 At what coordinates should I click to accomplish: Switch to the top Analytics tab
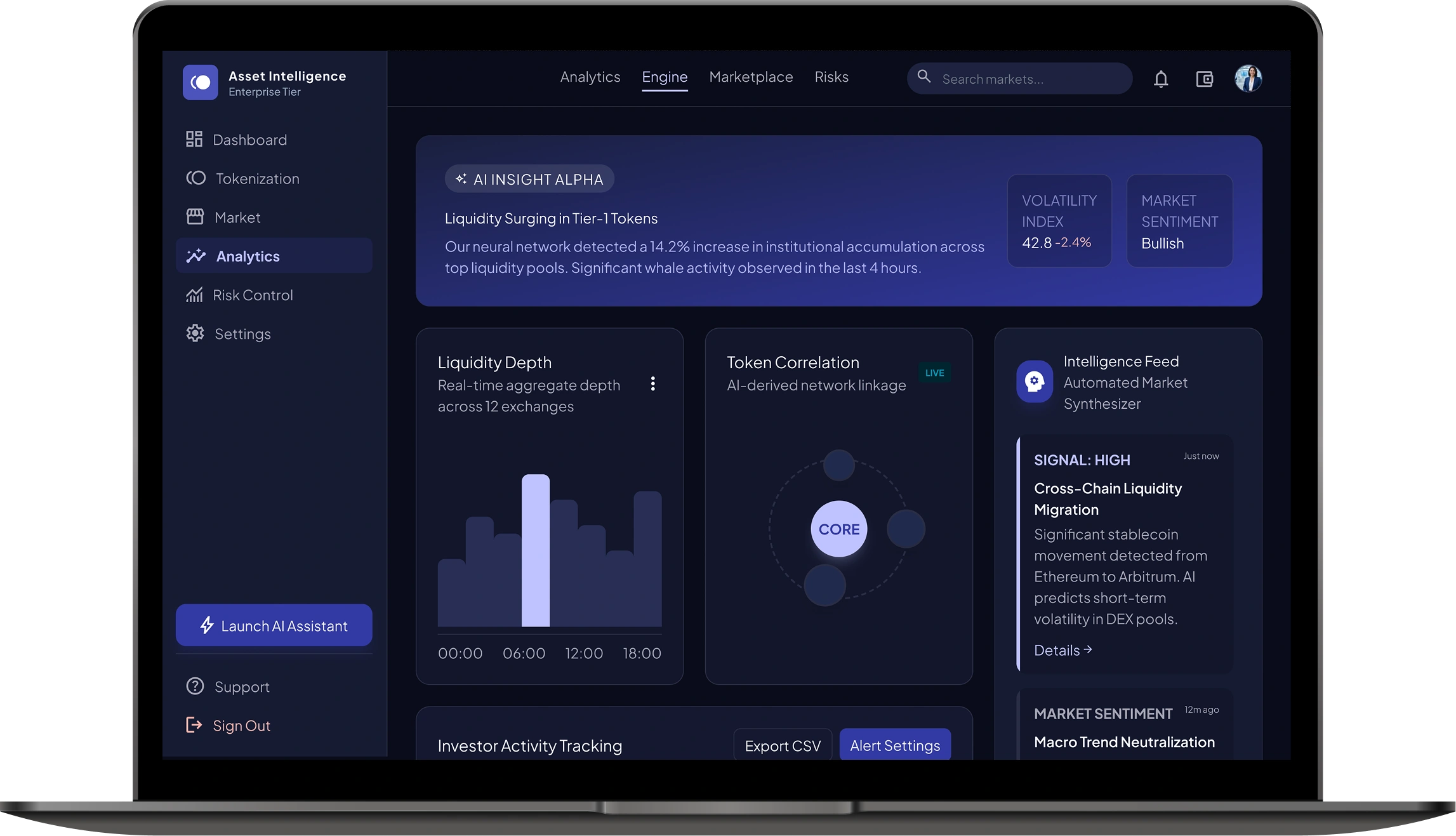(x=590, y=77)
